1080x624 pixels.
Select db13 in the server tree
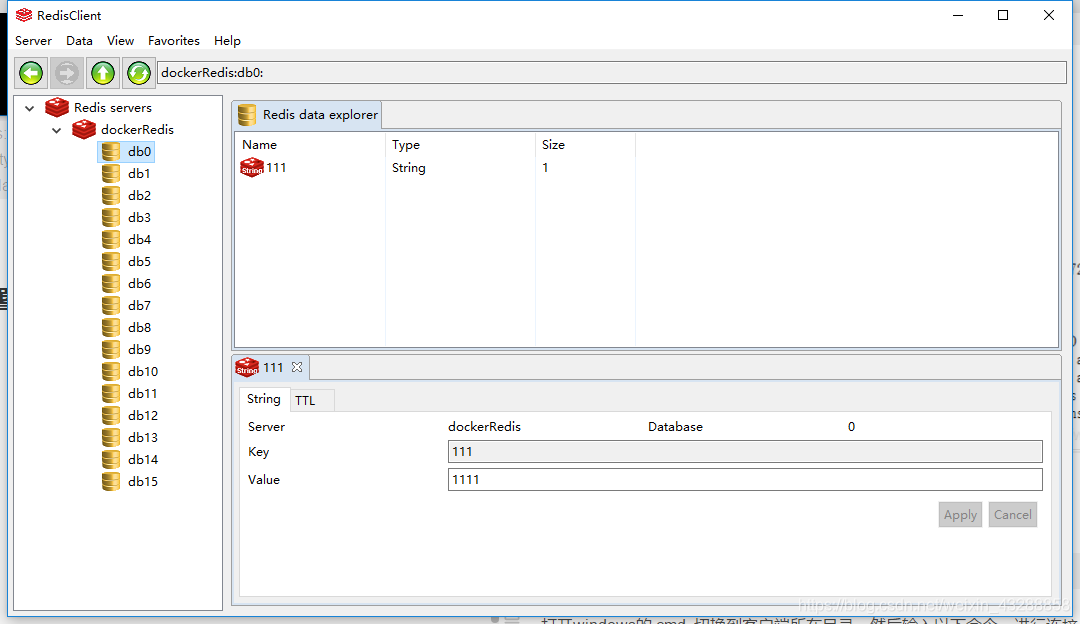pos(143,437)
